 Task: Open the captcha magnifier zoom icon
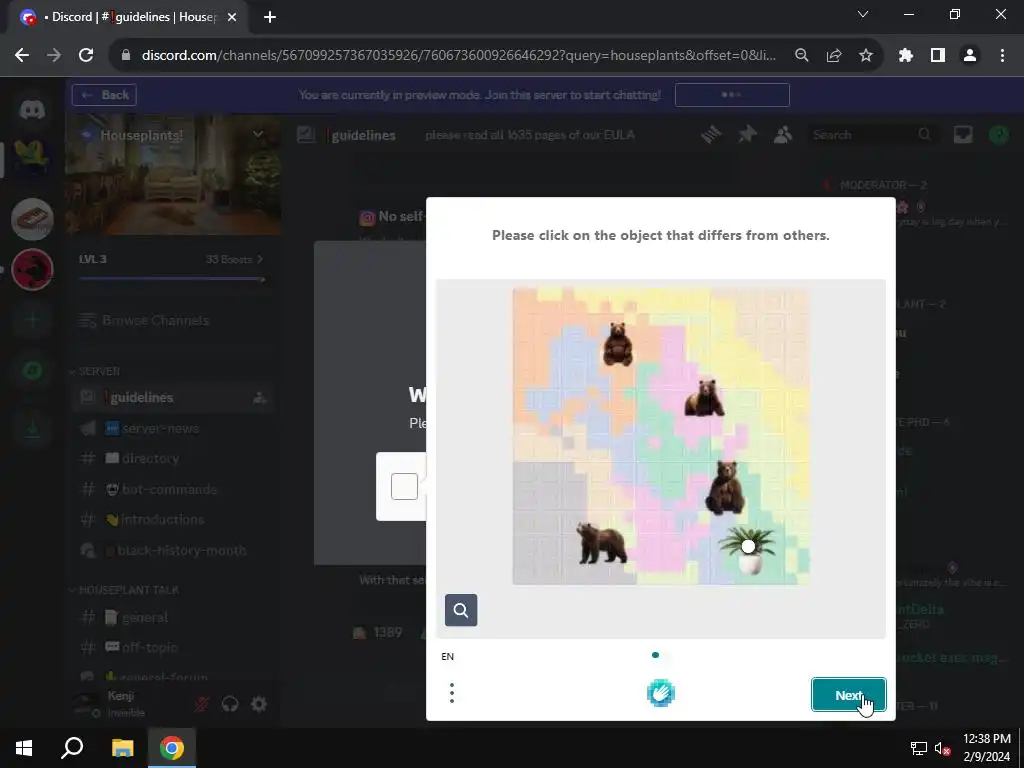coord(461,610)
